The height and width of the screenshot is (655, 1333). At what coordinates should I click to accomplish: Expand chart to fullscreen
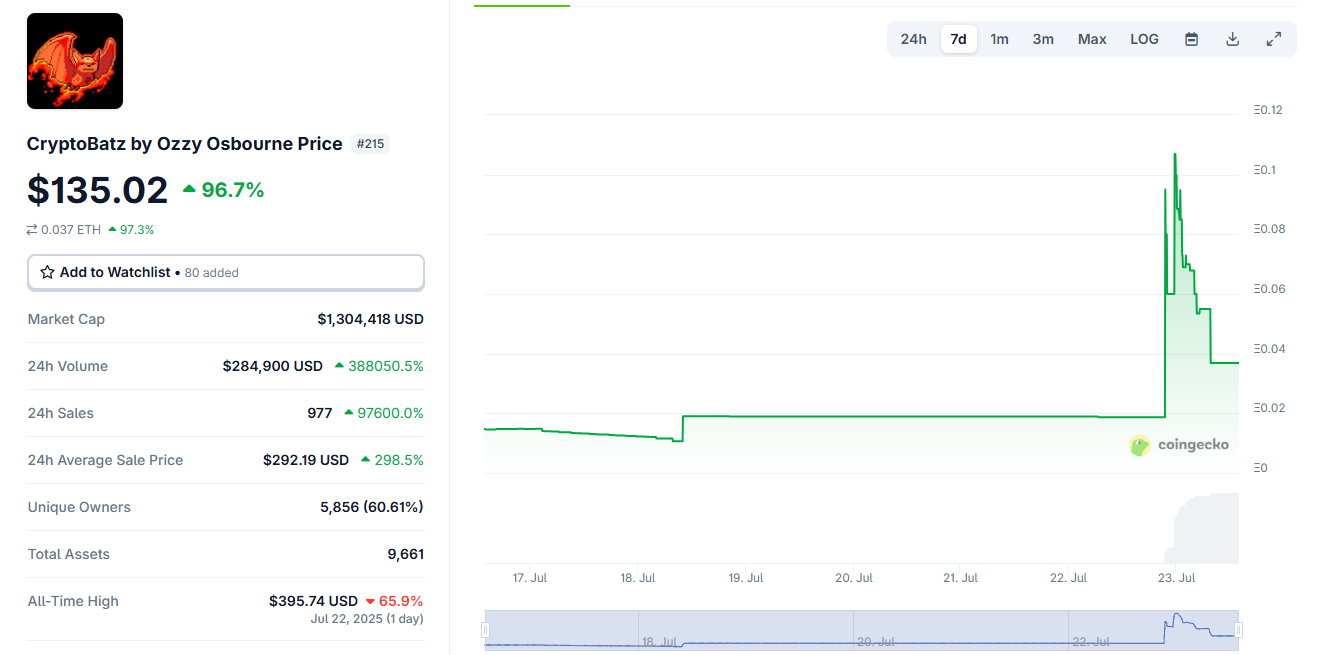1274,39
